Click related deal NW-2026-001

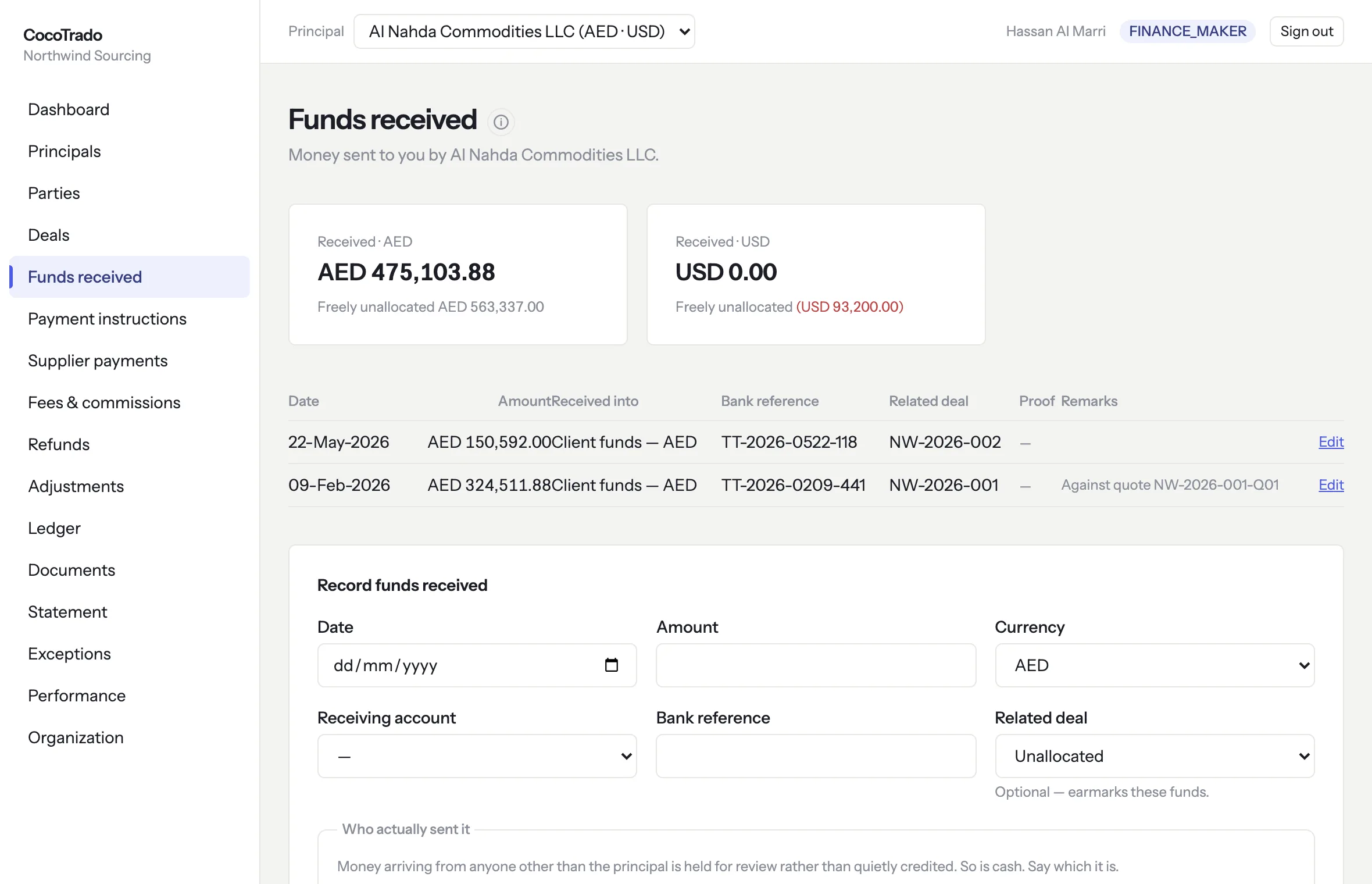[x=944, y=485]
